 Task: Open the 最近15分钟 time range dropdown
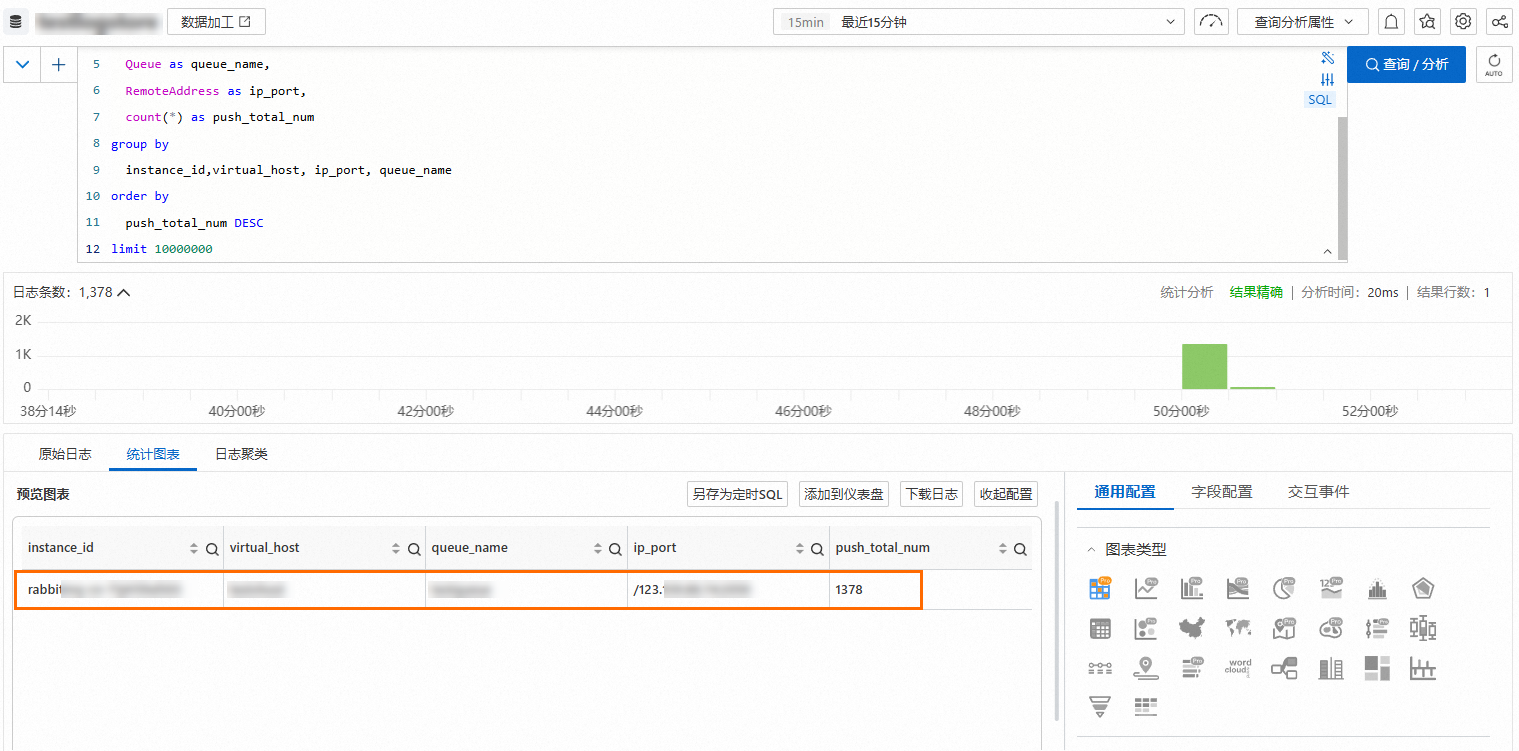(978, 21)
